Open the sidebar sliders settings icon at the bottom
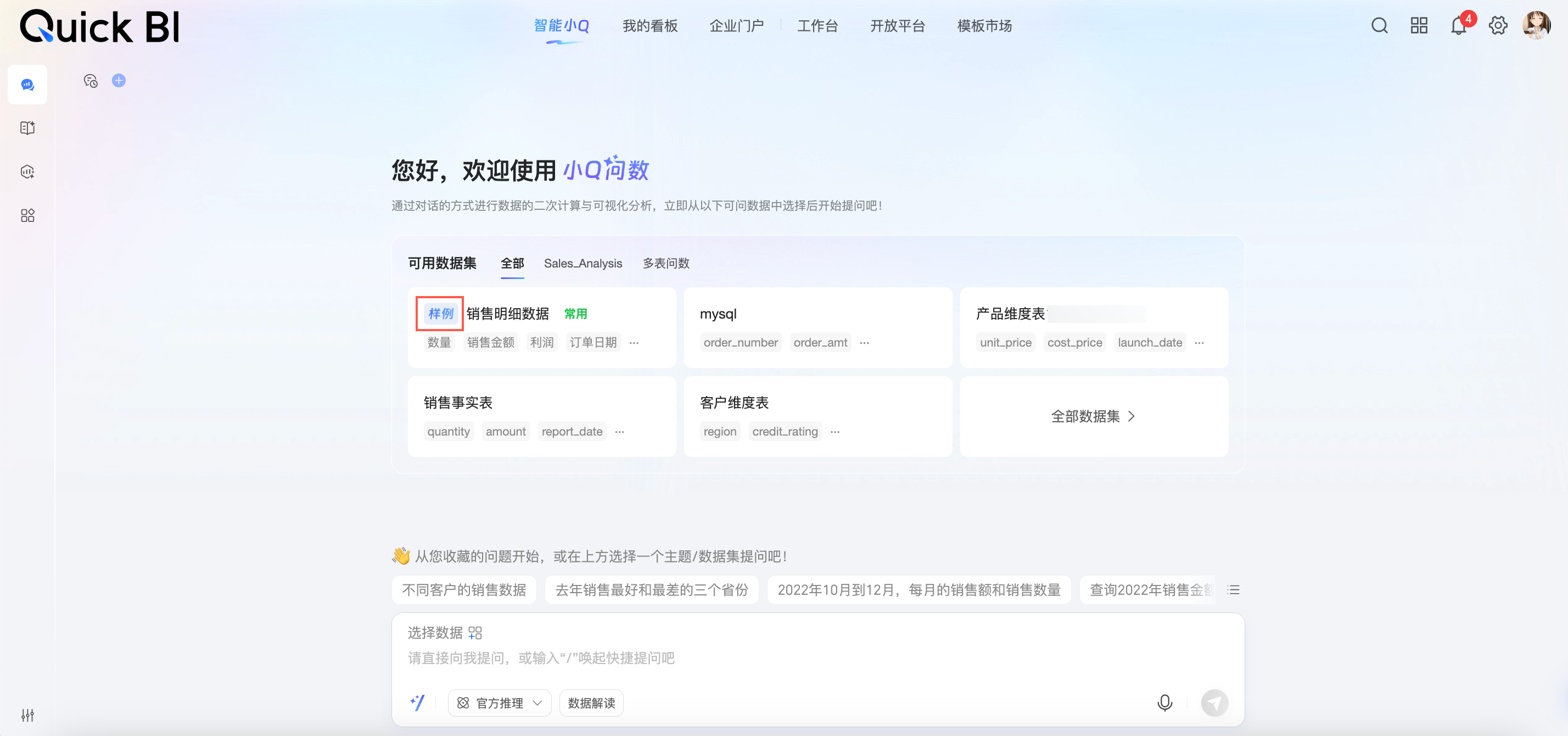1568x736 pixels. [27, 715]
